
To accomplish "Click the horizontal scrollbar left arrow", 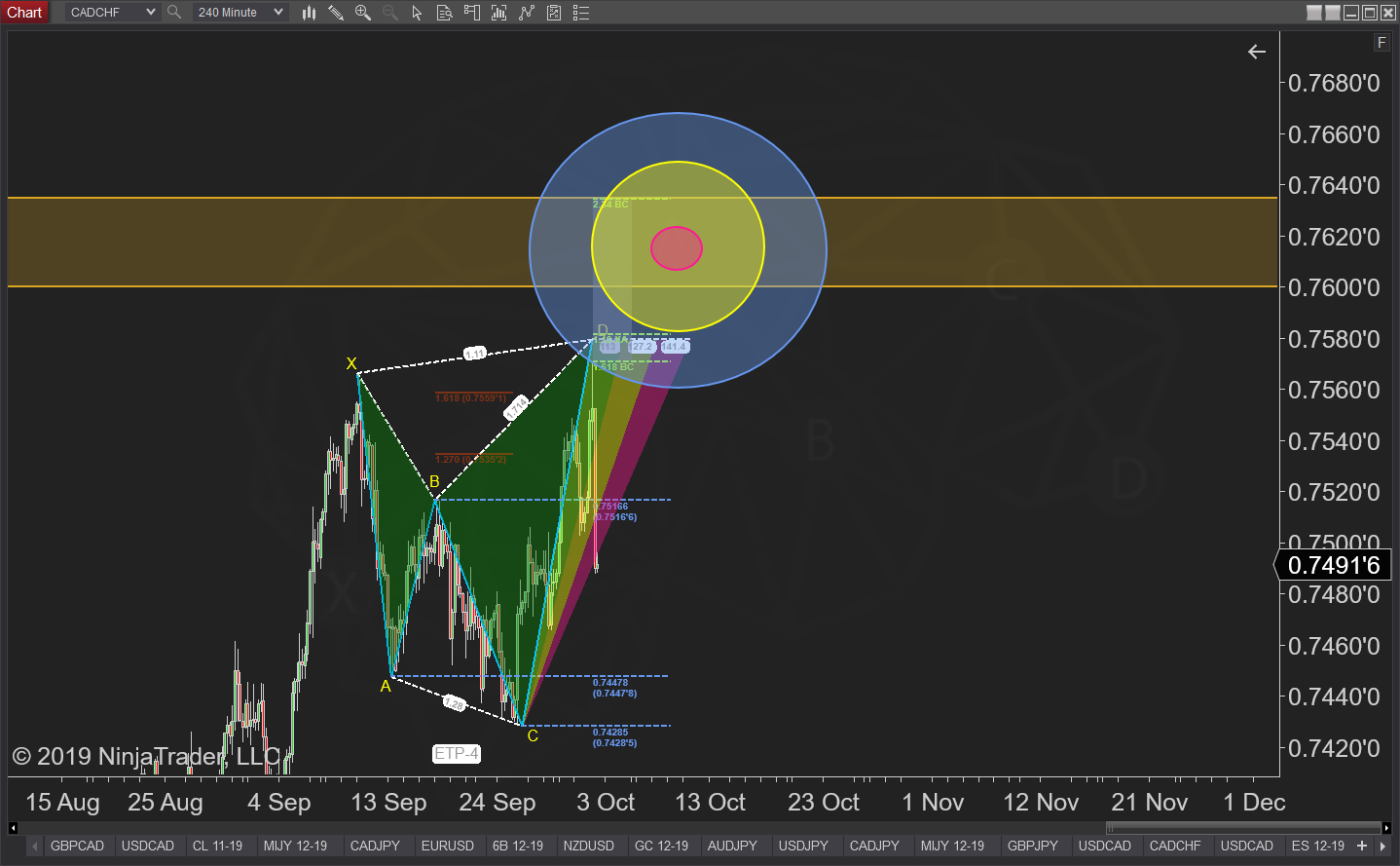I will pyautogui.click(x=13, y=828).
